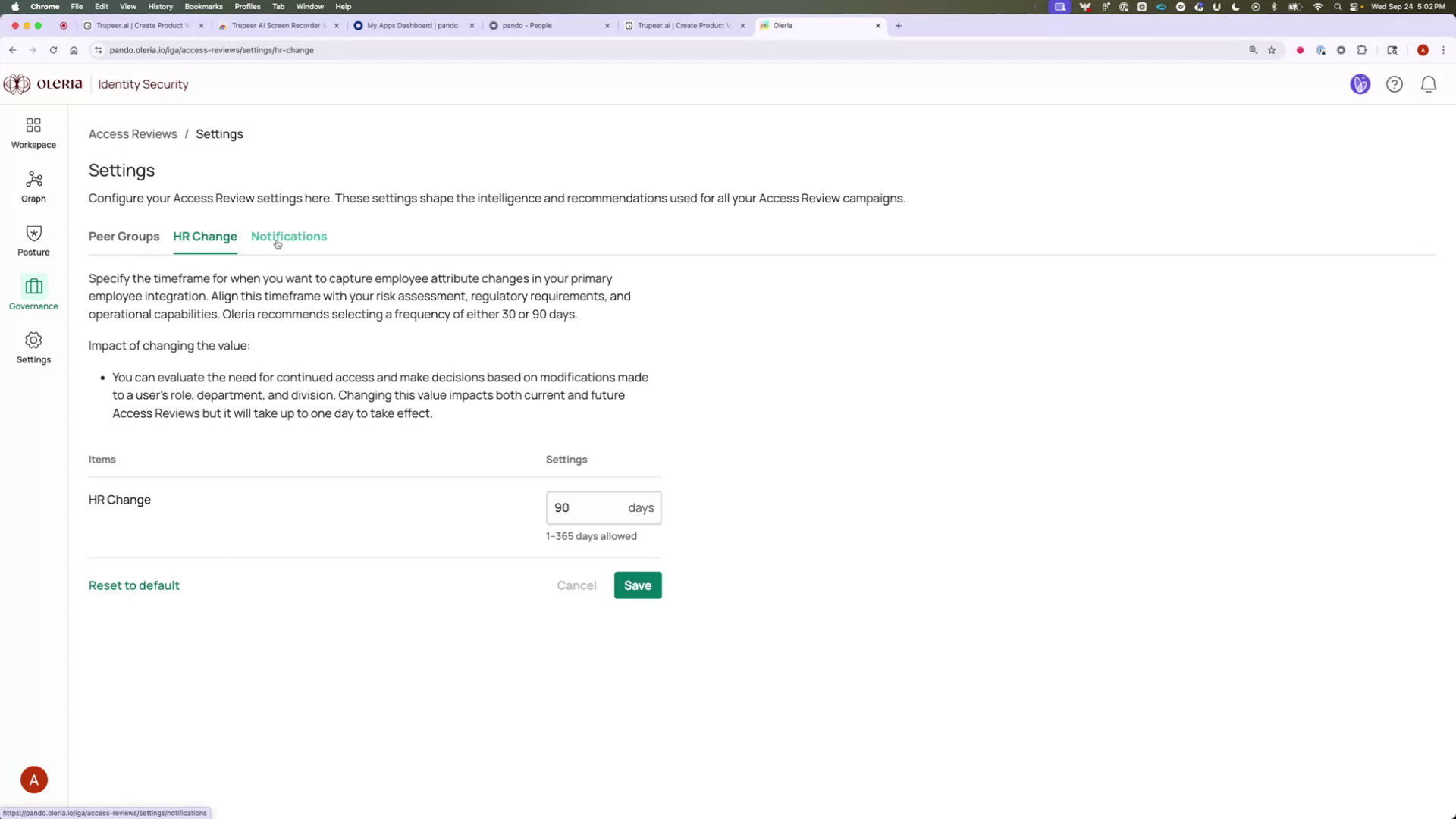Screen dimensions: 1456x819
Task: Click the Oleria logo
Action: point(43,83)
